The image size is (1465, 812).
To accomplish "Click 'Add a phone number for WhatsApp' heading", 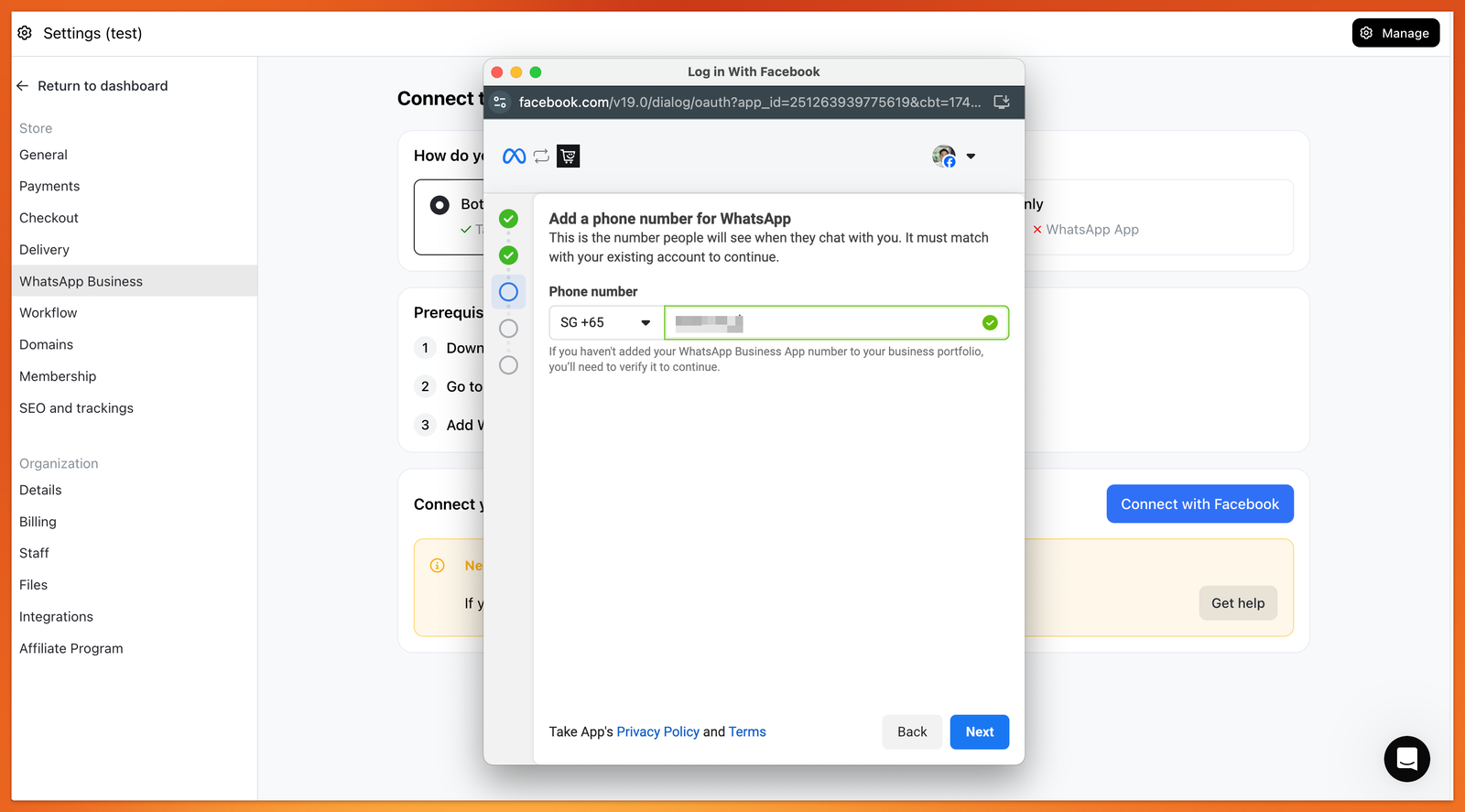I will 669,219.
